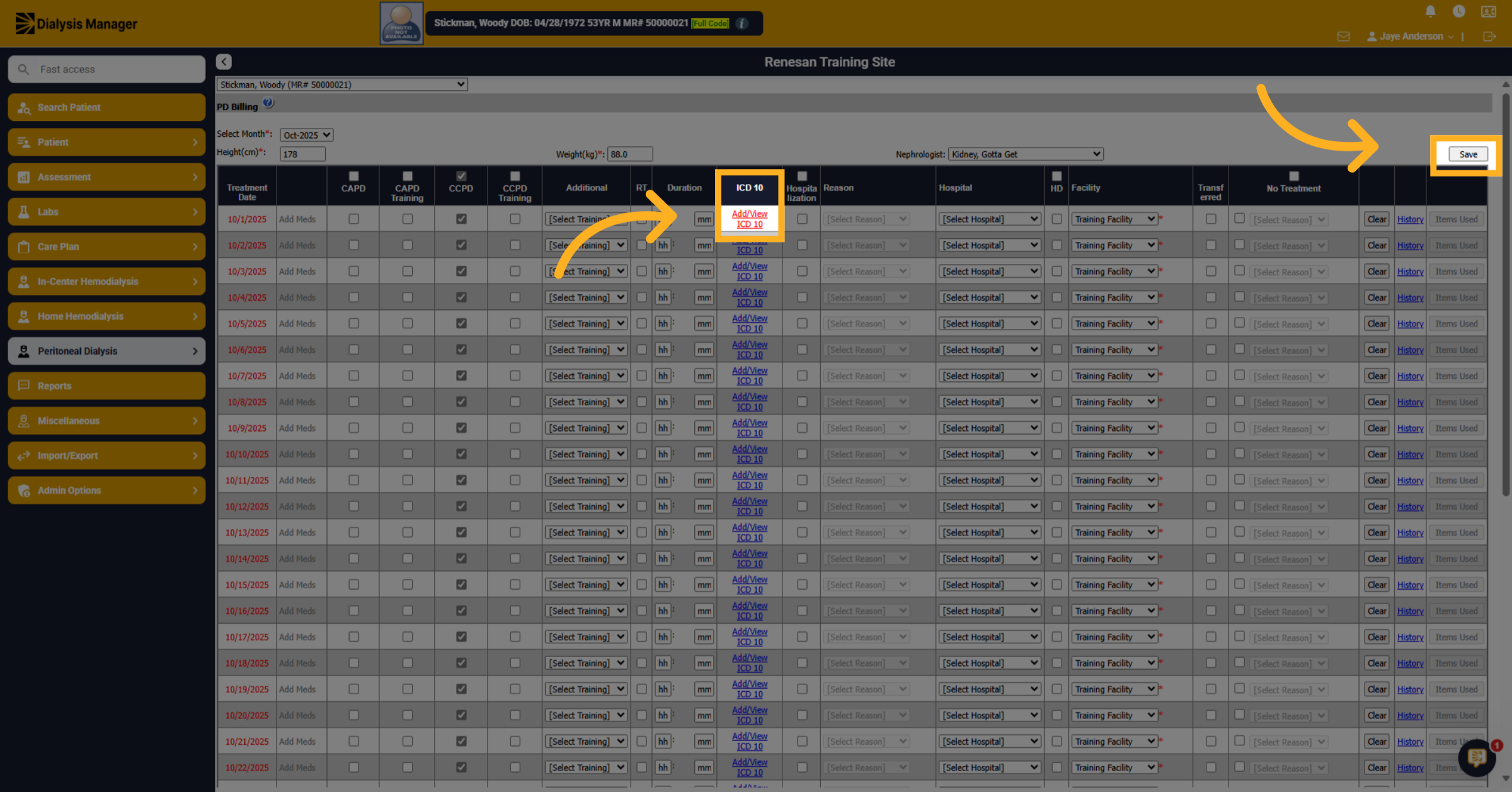Tick the CAPD checkbox for 10/1/2025

(353, 219)
